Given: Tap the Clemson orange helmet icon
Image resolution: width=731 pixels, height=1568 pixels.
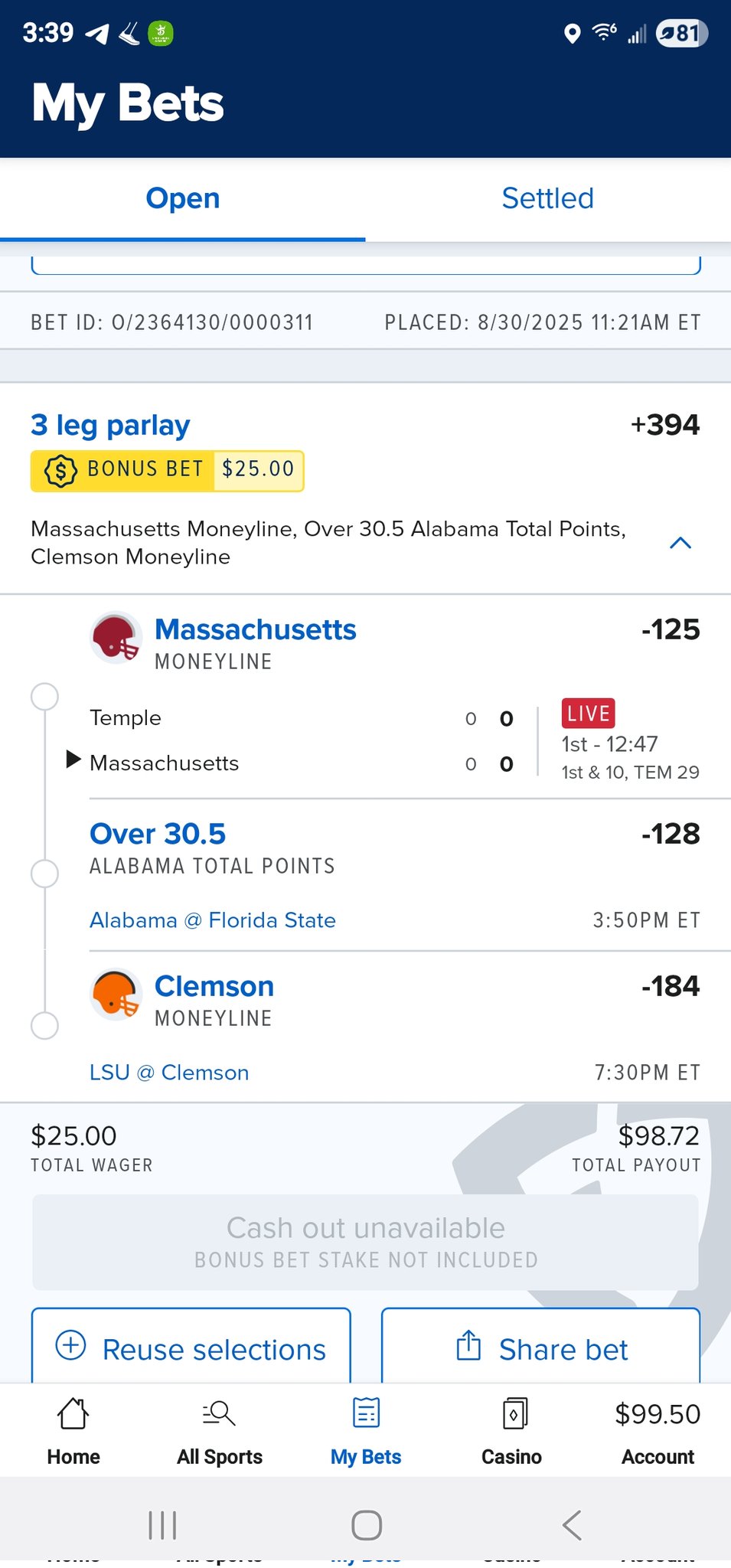Looking at the screenshot, I should click(116, 995).
